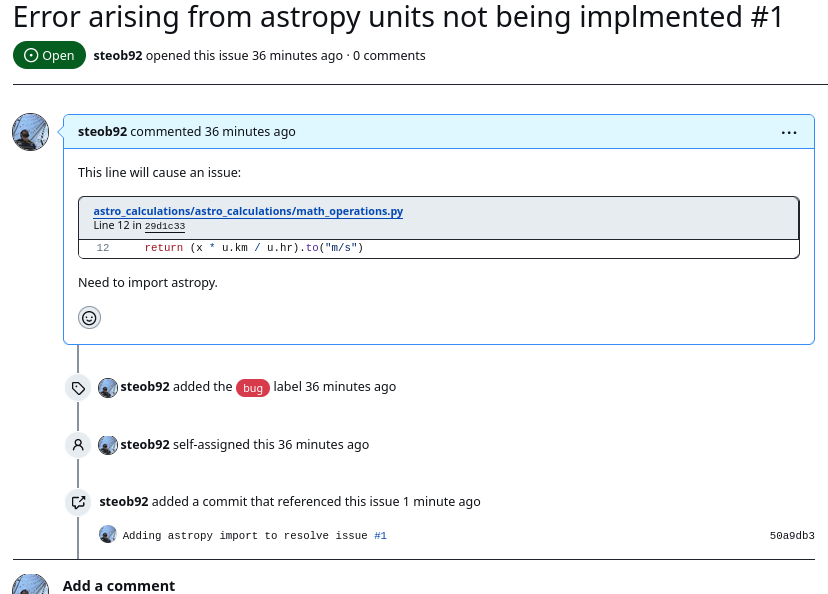Click the Add a comment heading
The width and height of the screenshot is (828, 594).
[118, 585]
